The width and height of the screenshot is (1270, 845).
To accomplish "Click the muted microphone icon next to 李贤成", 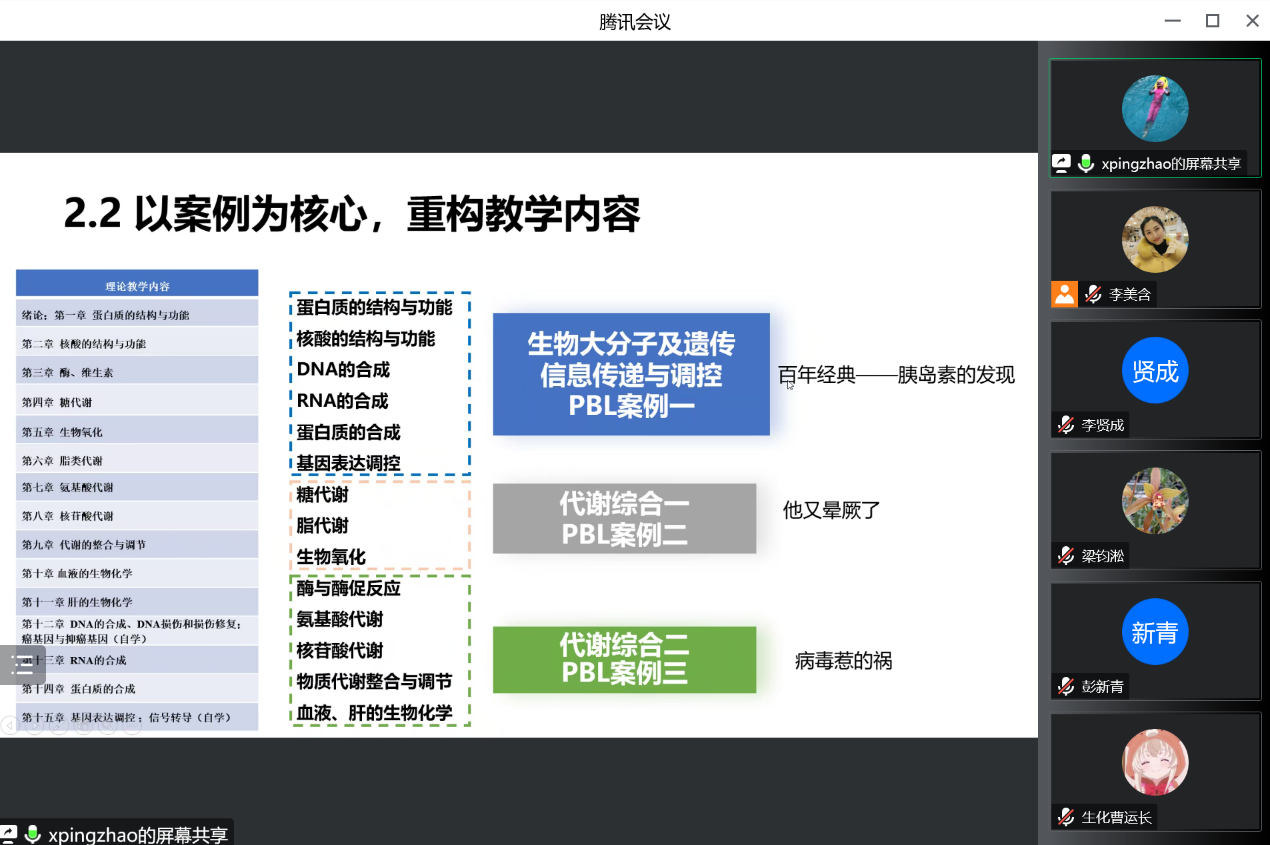I will [1066, 425].
